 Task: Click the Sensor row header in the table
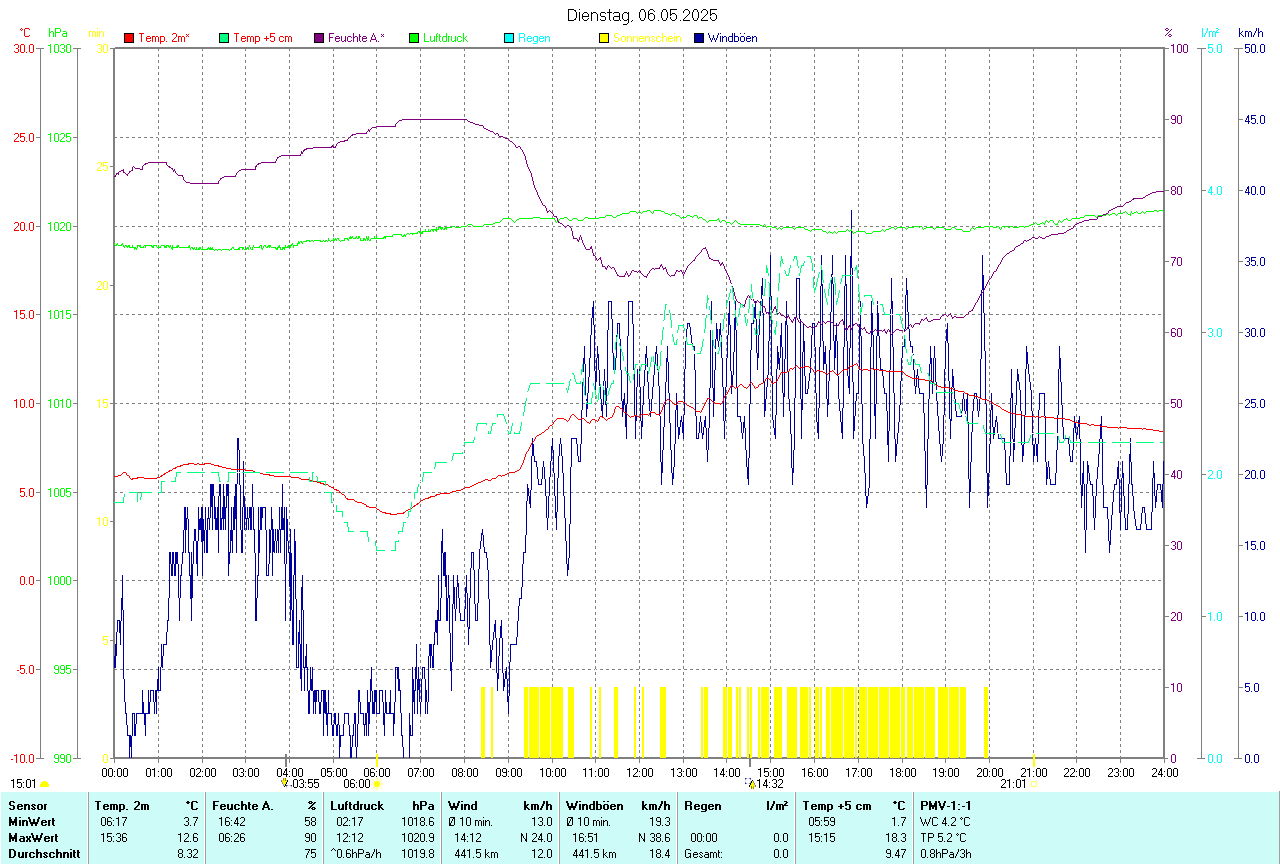(x=26, y=806)
